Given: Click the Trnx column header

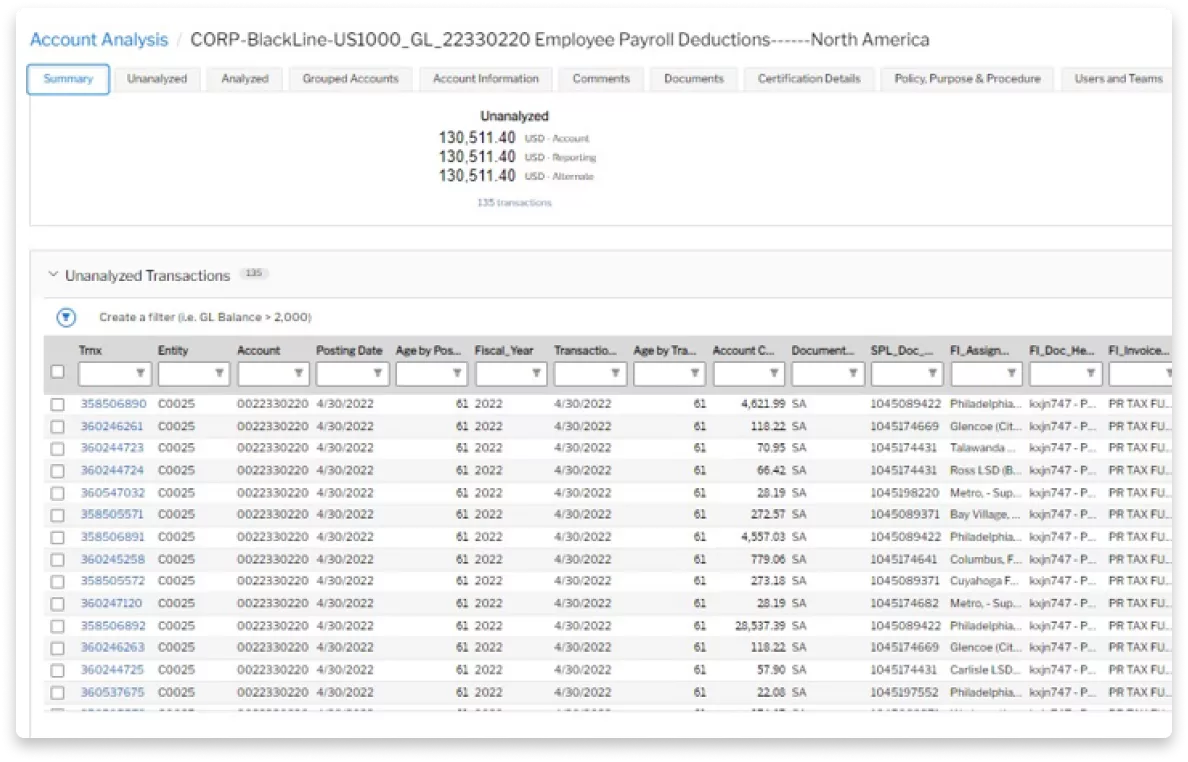Looking at the screenshot, I should coord(90,351).
